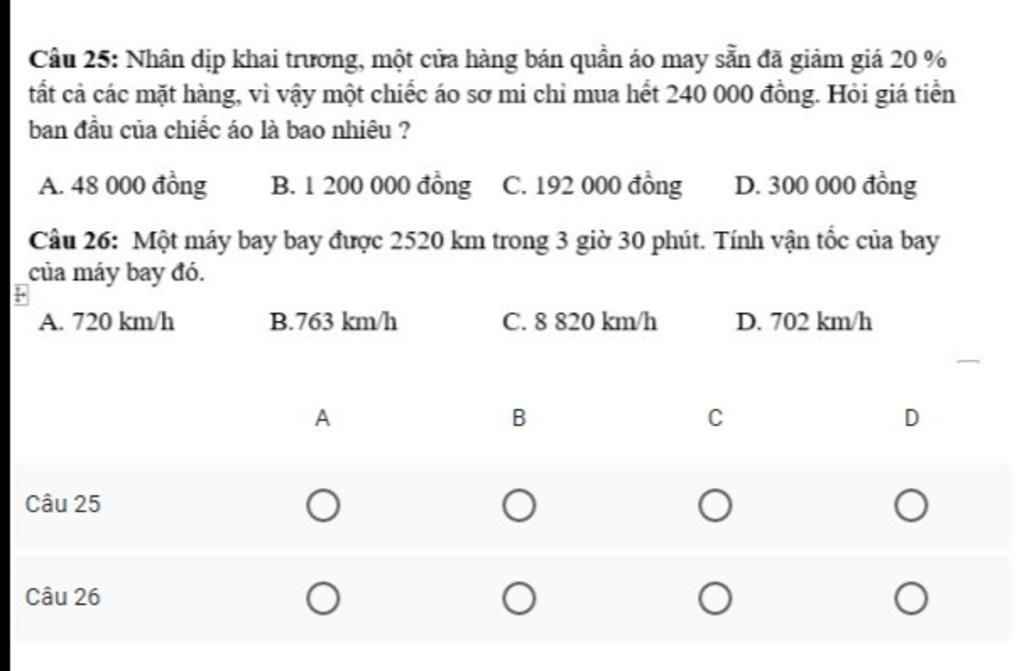Screen dimensions: 1024x671
Task: Click answer text "B. 1 200 000 đồng"
Action: 371,186
